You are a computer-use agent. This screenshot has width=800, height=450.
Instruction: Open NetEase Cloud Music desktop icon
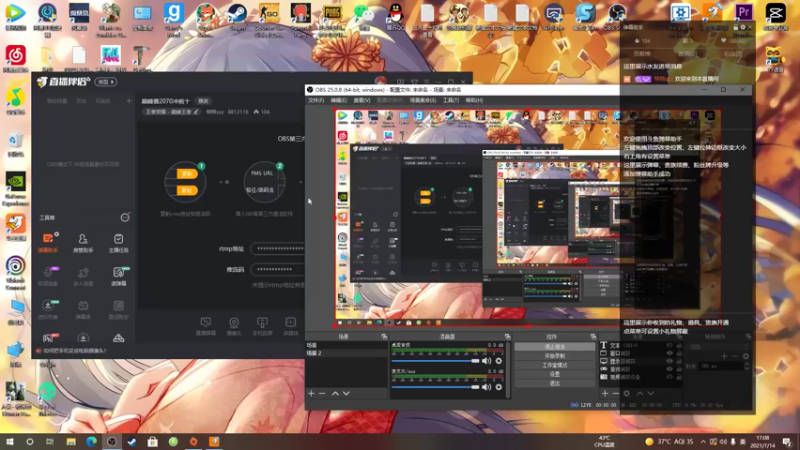tap(15, 59)
